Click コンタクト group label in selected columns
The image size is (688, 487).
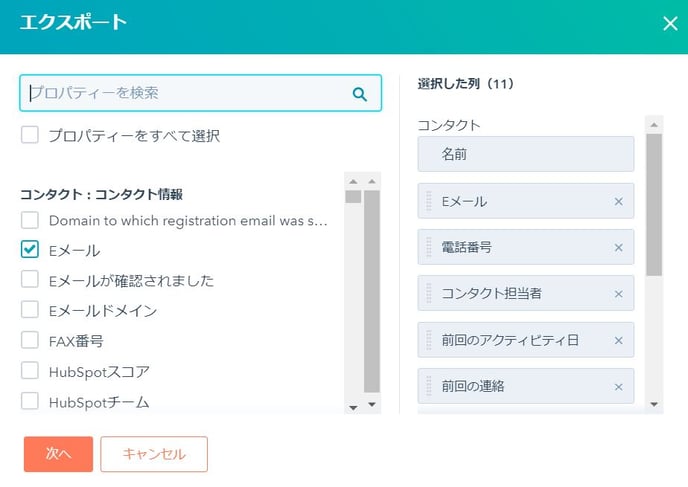tap(449, 125)
